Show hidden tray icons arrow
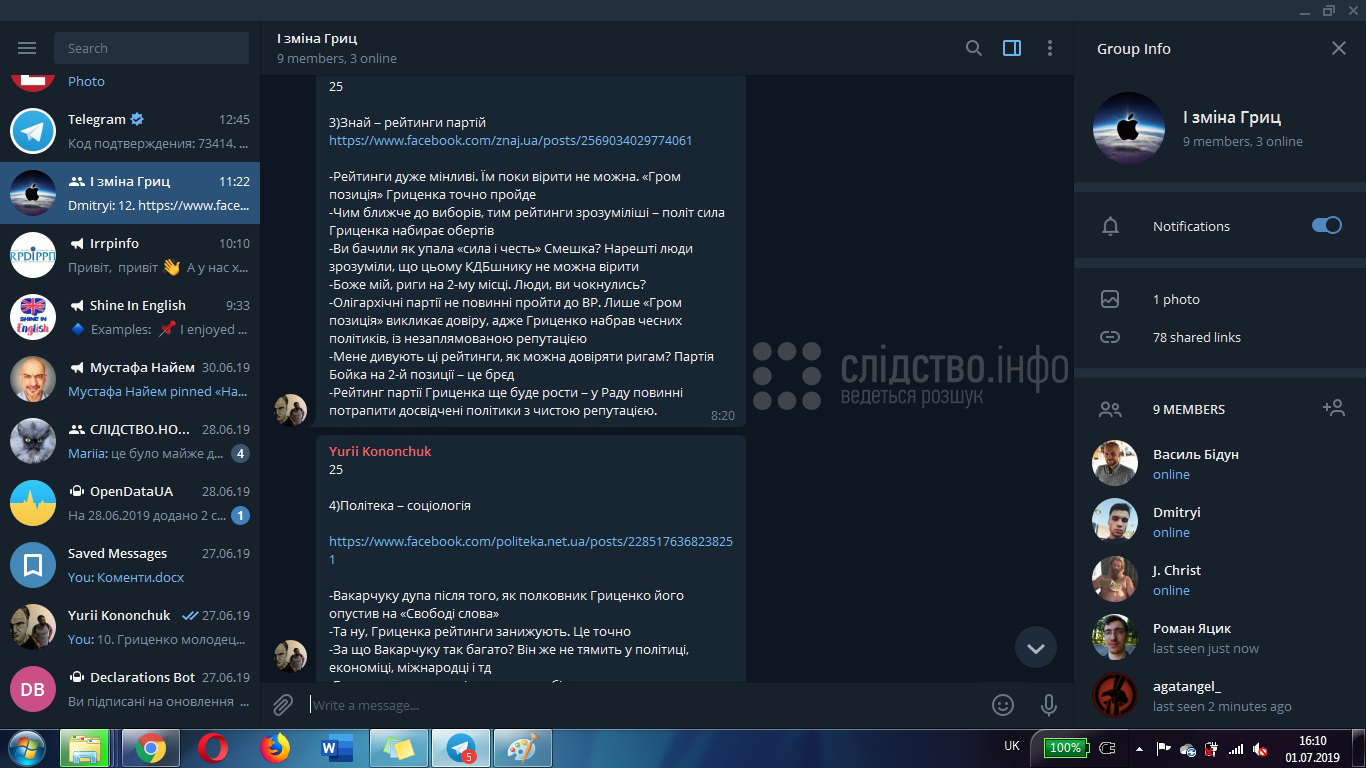Screen dimensions: 1366x768 click(x=1139, y=748)
